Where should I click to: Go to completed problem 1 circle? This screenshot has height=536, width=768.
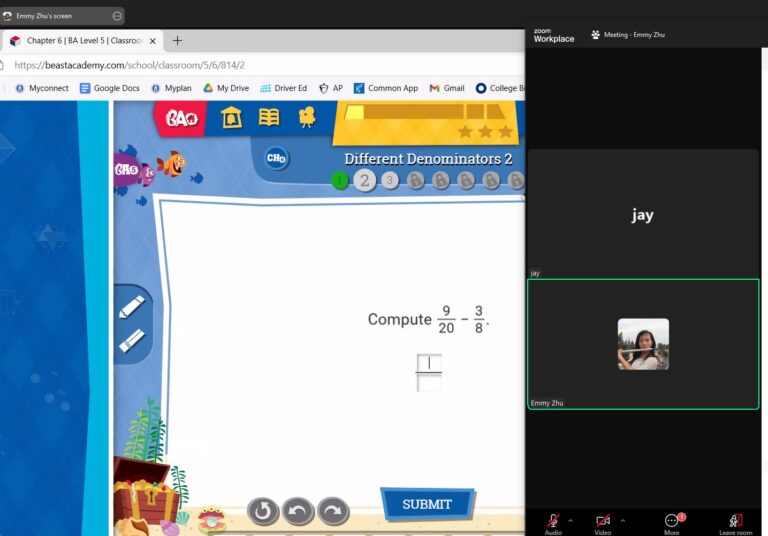(339, 181)
